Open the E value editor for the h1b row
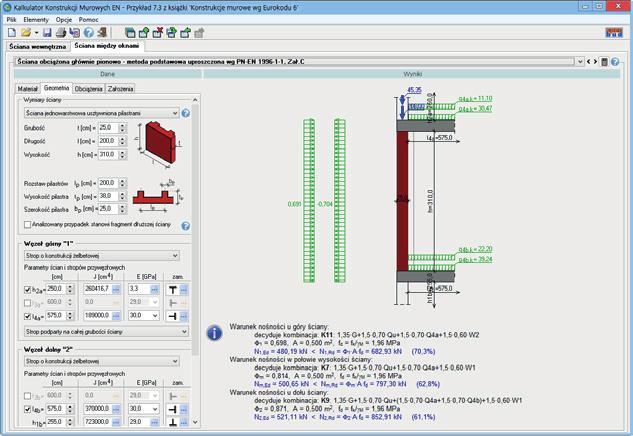633x436 pixels. 154,422
